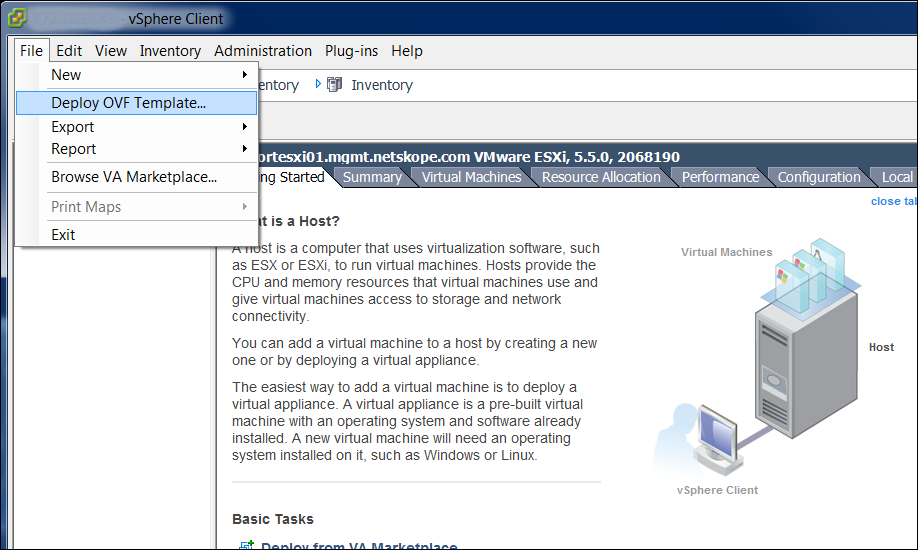
Task: Open the Help menu
Action: 407,51
